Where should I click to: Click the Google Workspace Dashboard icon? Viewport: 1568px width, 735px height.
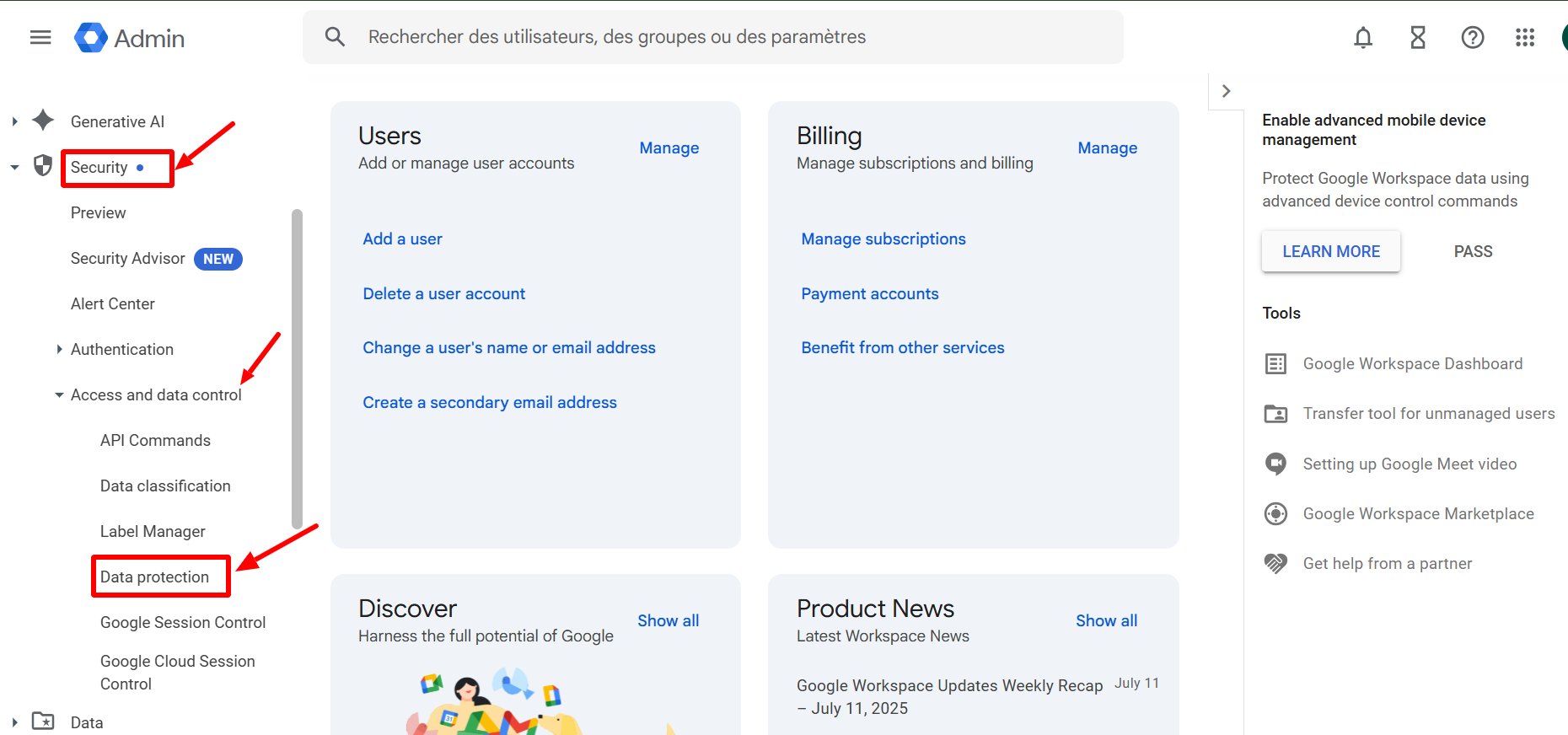[x=1275, y=363]
